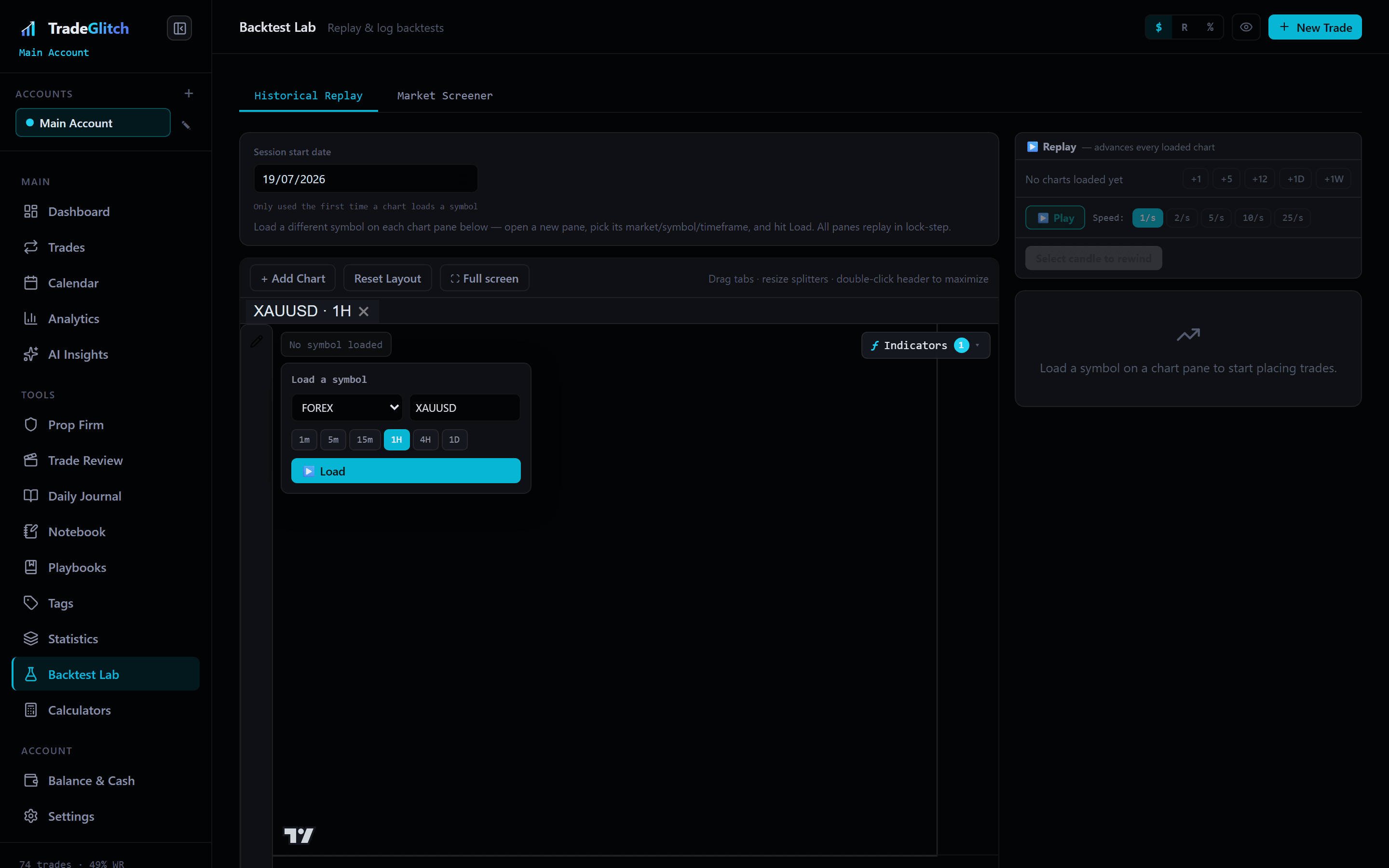
Task: Advance replay by +12 candles
Action: 1259,179
